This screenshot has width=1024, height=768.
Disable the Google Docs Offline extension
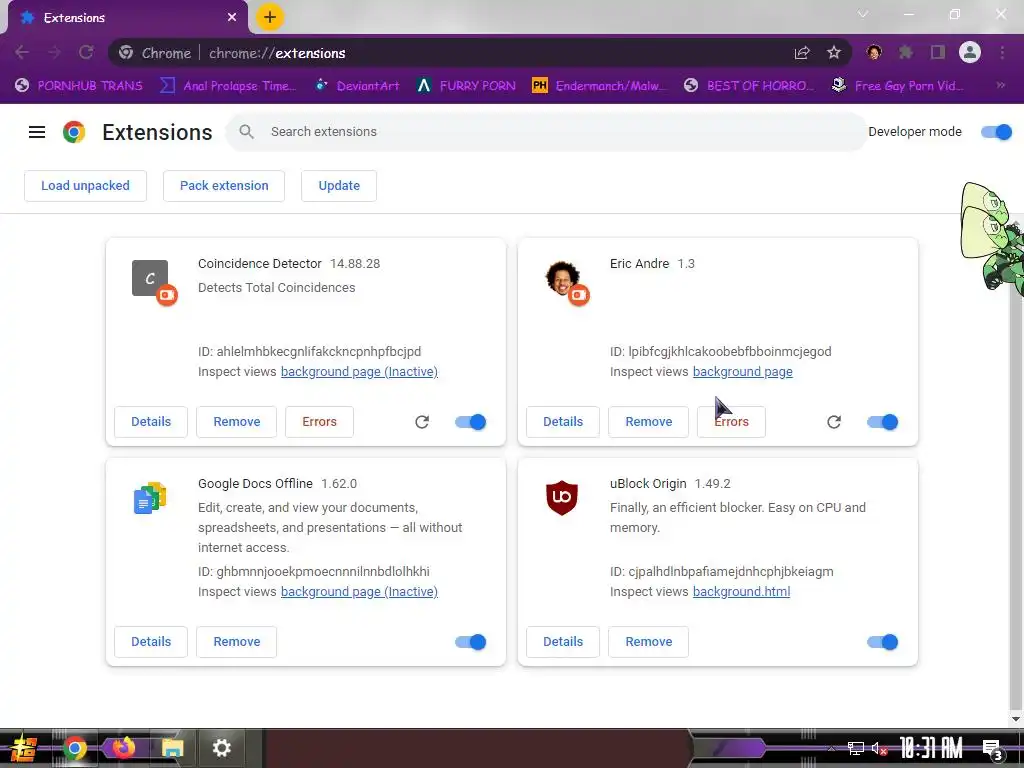471,642
